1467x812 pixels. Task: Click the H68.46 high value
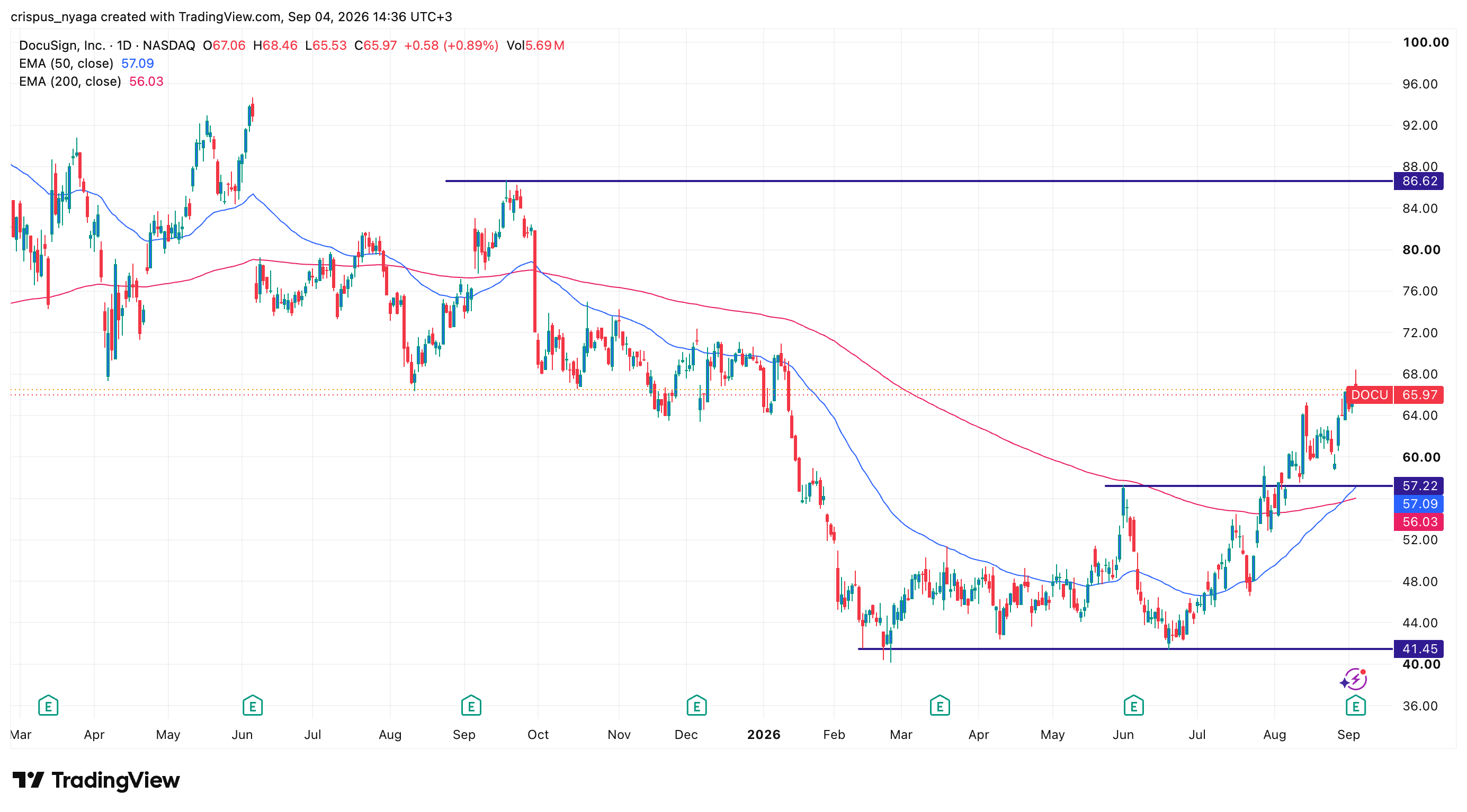[x=275, y=46]
